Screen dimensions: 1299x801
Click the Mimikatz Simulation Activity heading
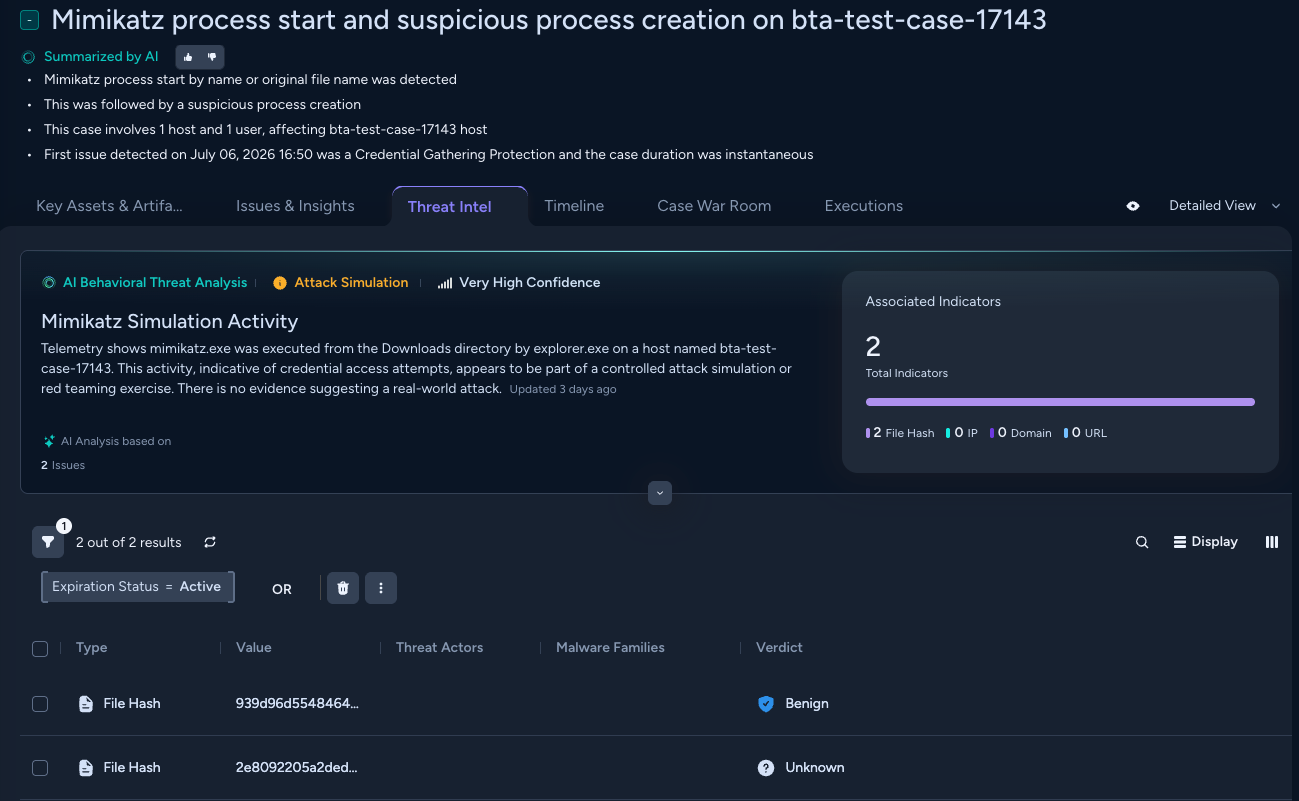pos(170,321)
